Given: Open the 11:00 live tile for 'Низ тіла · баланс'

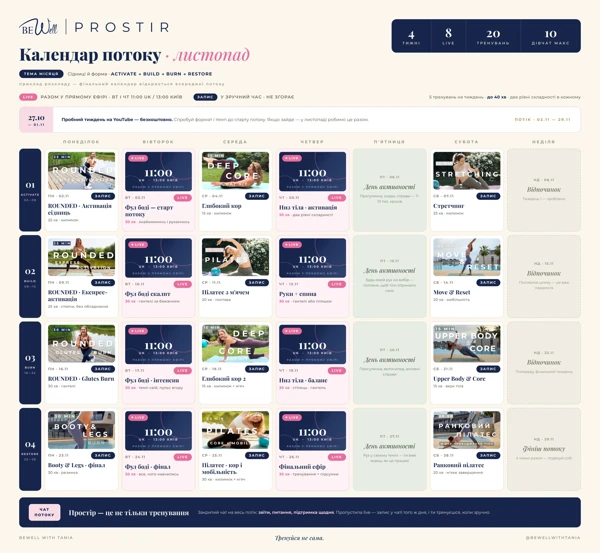Looking at the screenshot, I should click(312, 344).
